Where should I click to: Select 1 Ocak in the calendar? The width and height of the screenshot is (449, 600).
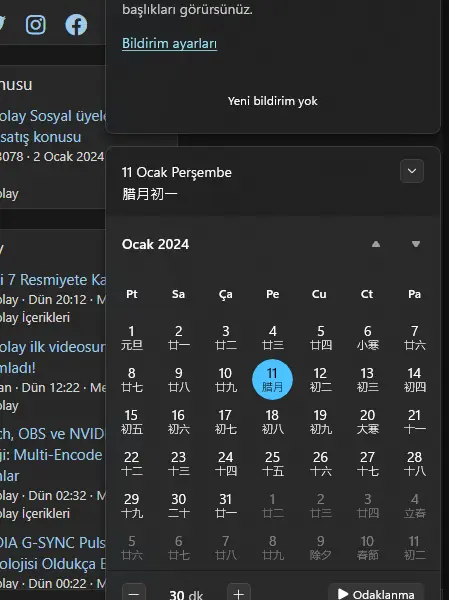coord(132,338)
